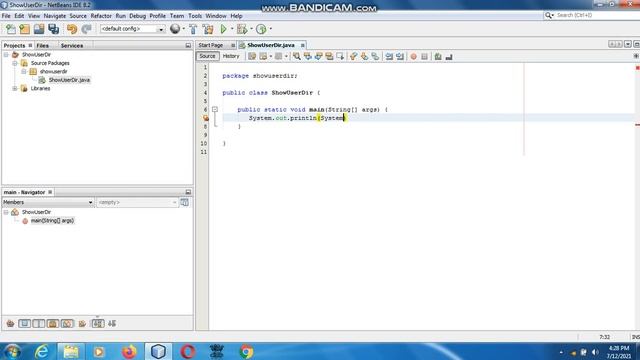
Task: Open Firefox from the taskbar
Action: pos(129,351)
